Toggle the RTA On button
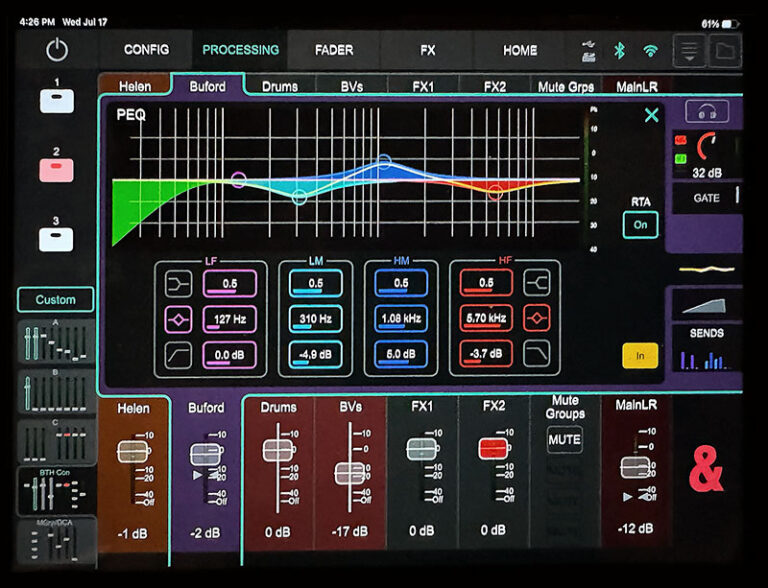768x588 pixels. click(x=640, y=225)
